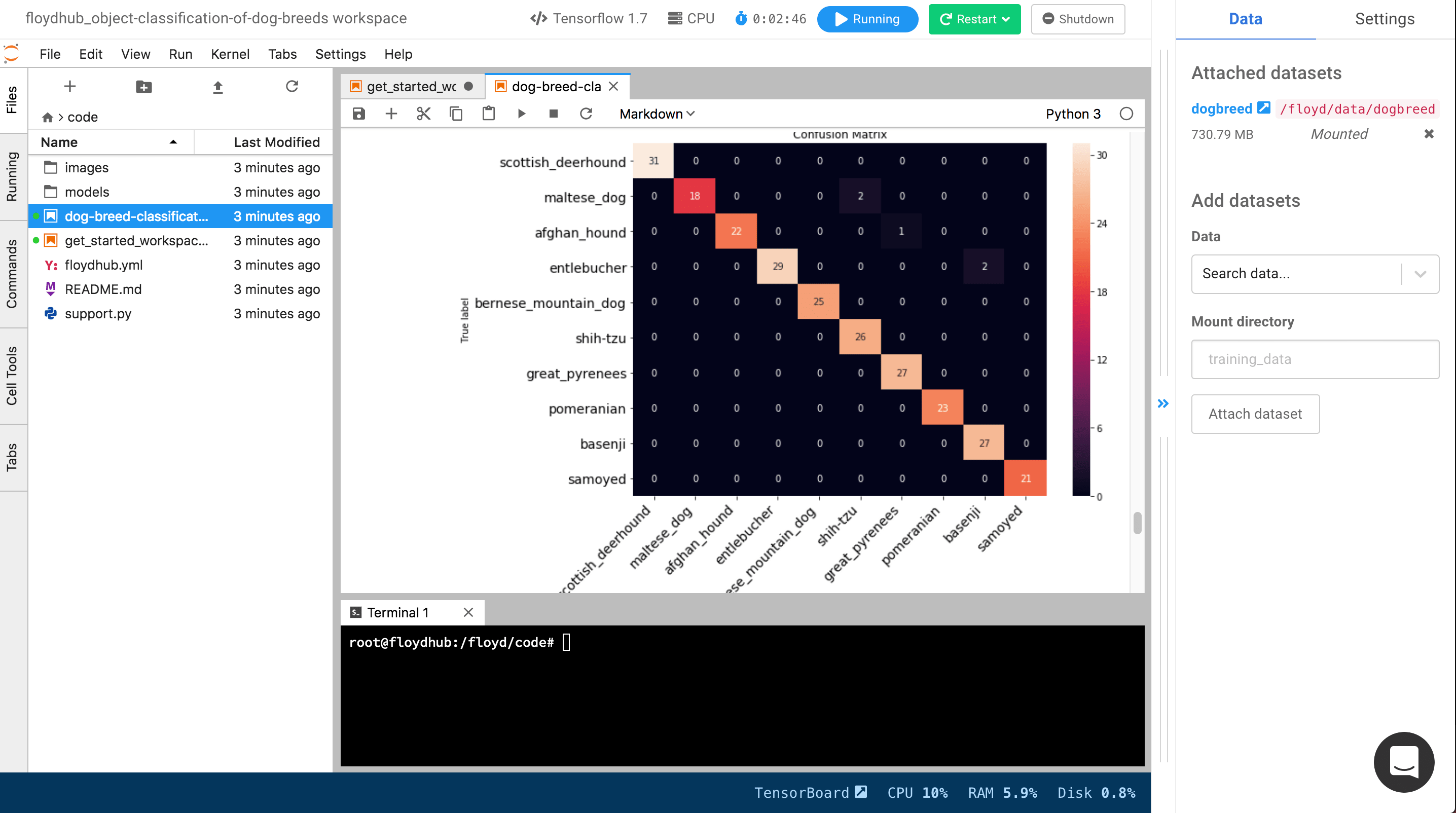Click the Copy cell icon
The height and width of the screenshot is (813, 1456).
click(x=456, y=113)
